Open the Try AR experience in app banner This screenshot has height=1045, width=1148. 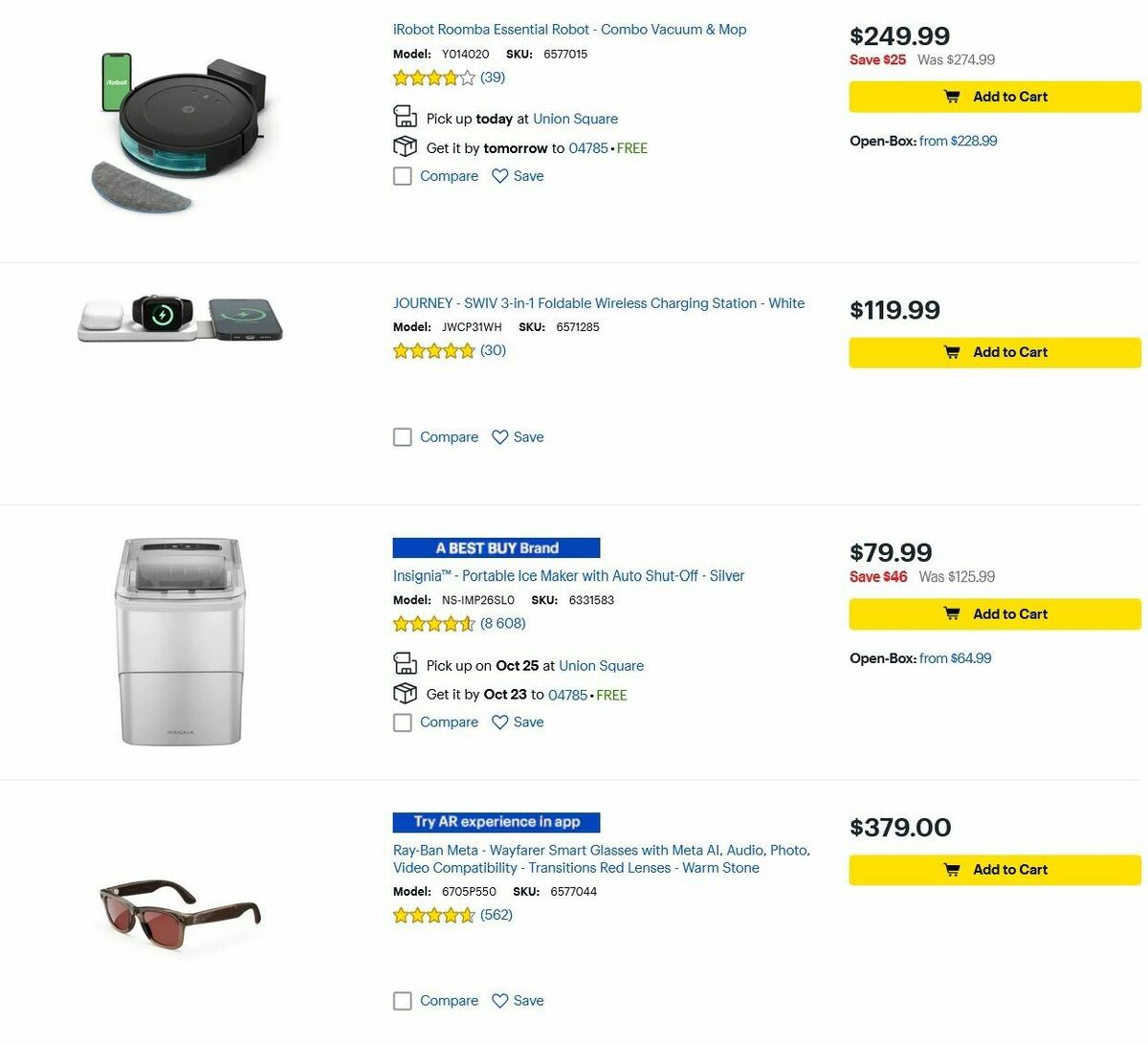pyautogui.click(x=496, y=821)
